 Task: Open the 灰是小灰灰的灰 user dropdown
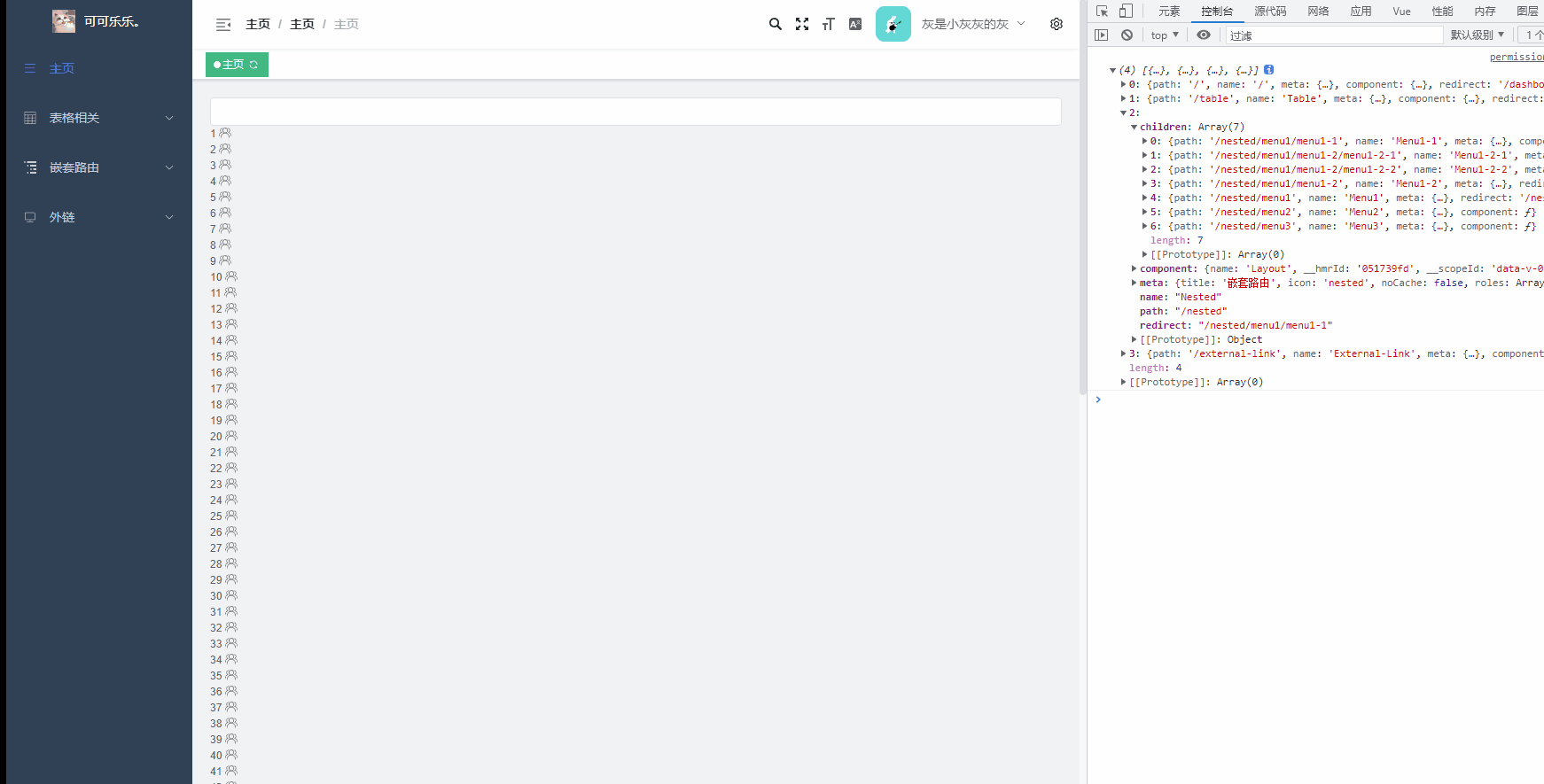(973, 24)
